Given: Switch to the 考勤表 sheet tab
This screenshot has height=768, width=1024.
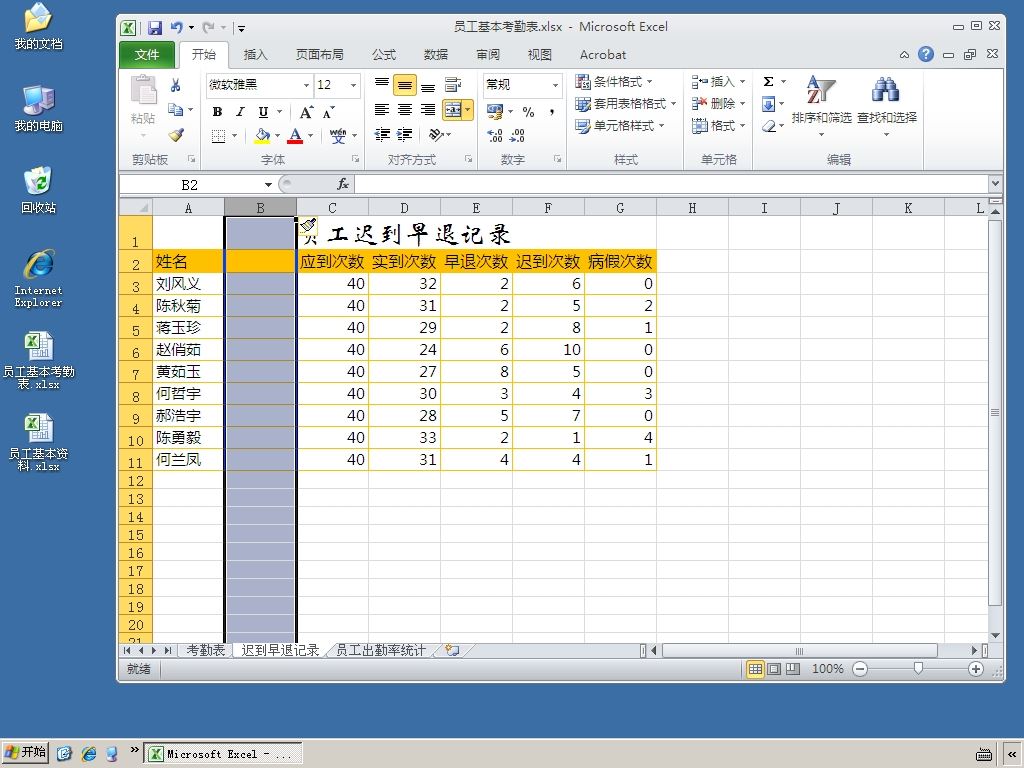Looking at the screenshot, I should click(205, 650).
